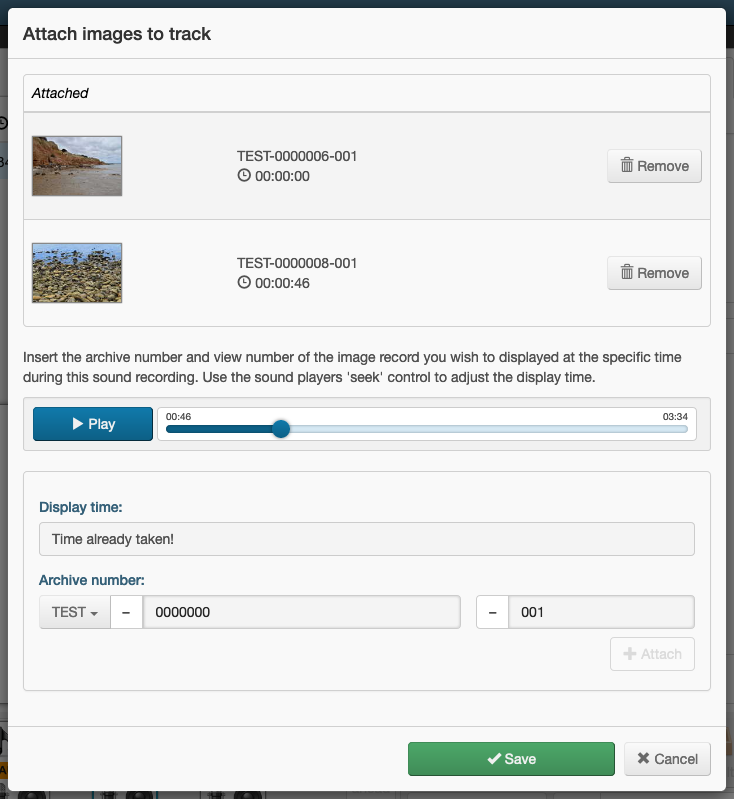Click the dash separator before 001 field
Screen dimensions: 734x799
[x=492, y=612]
